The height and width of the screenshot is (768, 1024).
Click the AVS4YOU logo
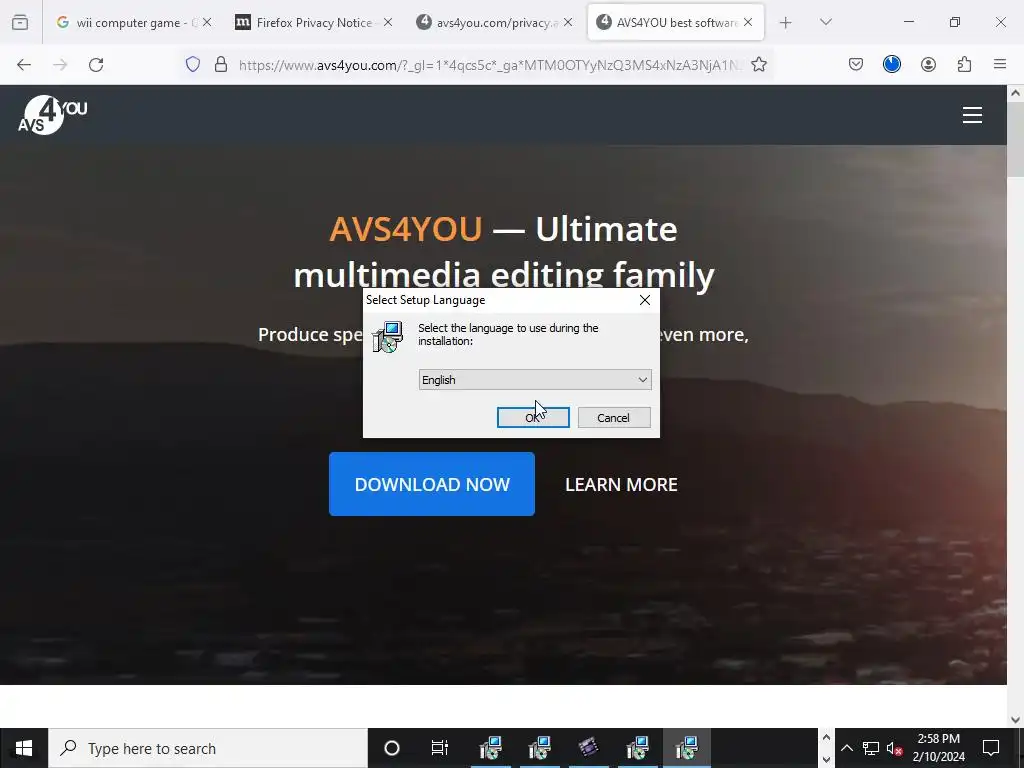[52, 115]
